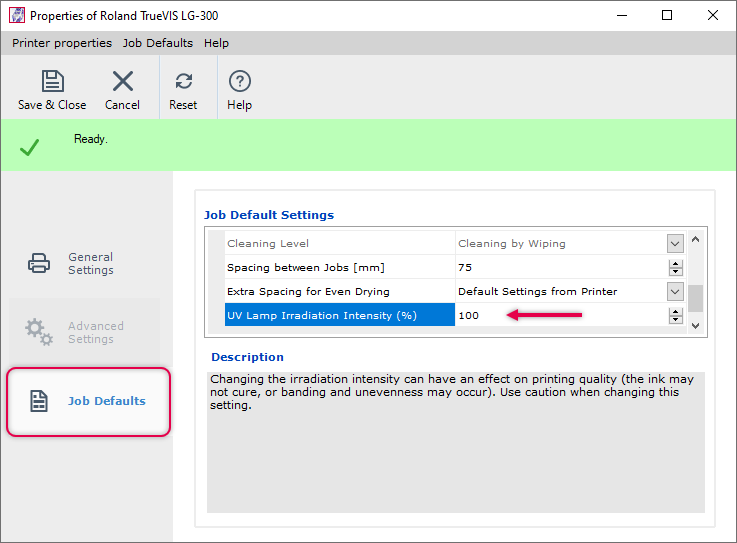Click the Ready status text
The image size is (737, 543).
(91, 139)
